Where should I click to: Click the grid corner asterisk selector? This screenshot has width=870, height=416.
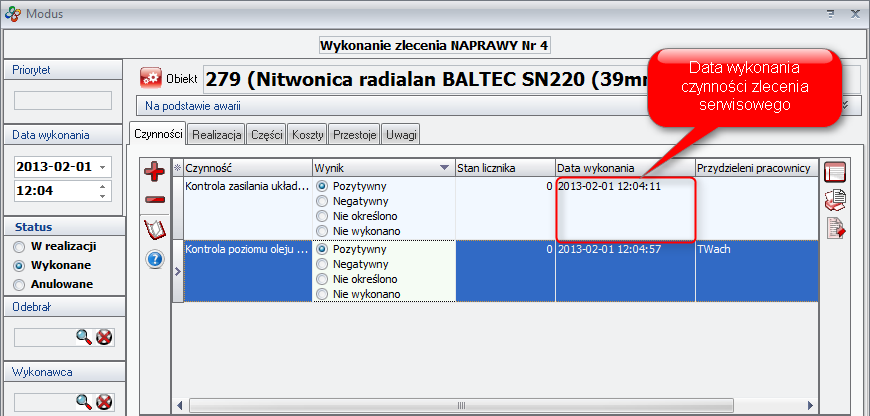[x=178, y=168]
